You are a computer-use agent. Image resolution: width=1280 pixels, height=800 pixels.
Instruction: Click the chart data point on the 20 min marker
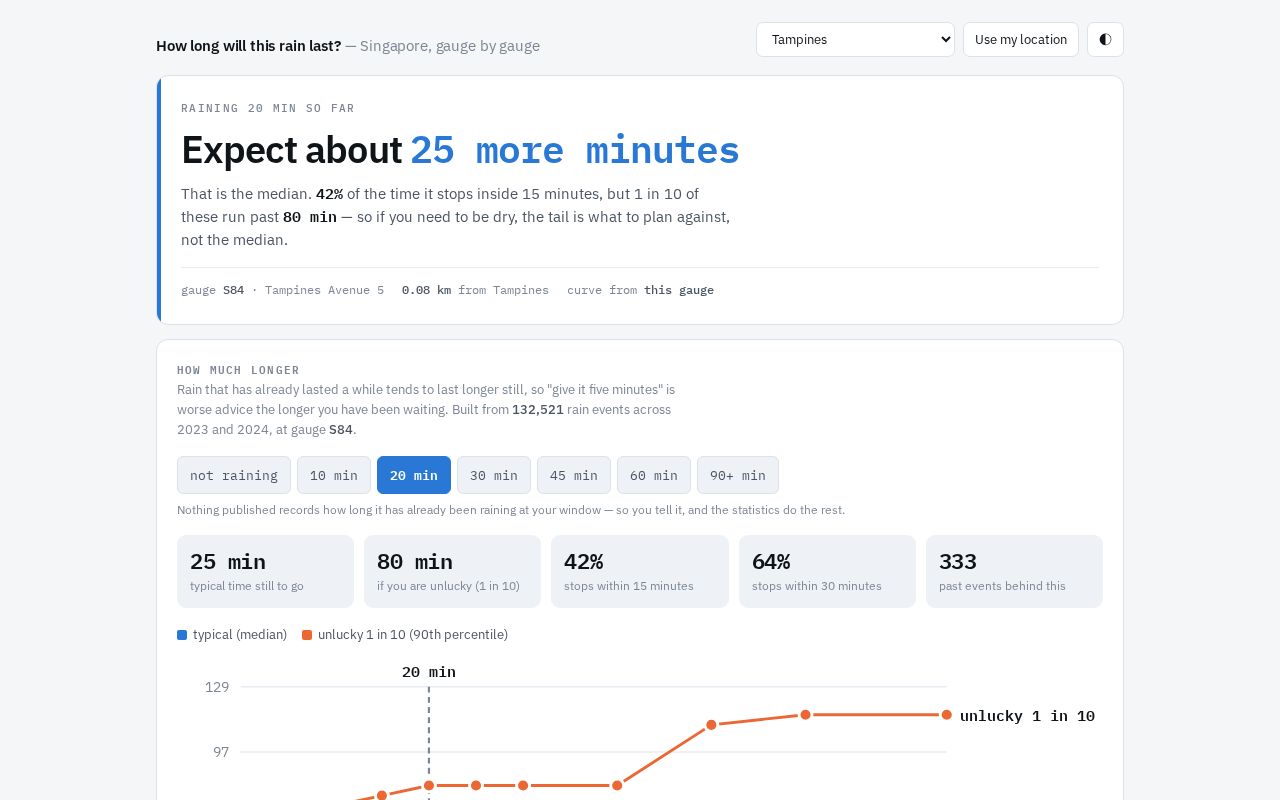click(429, 785)
